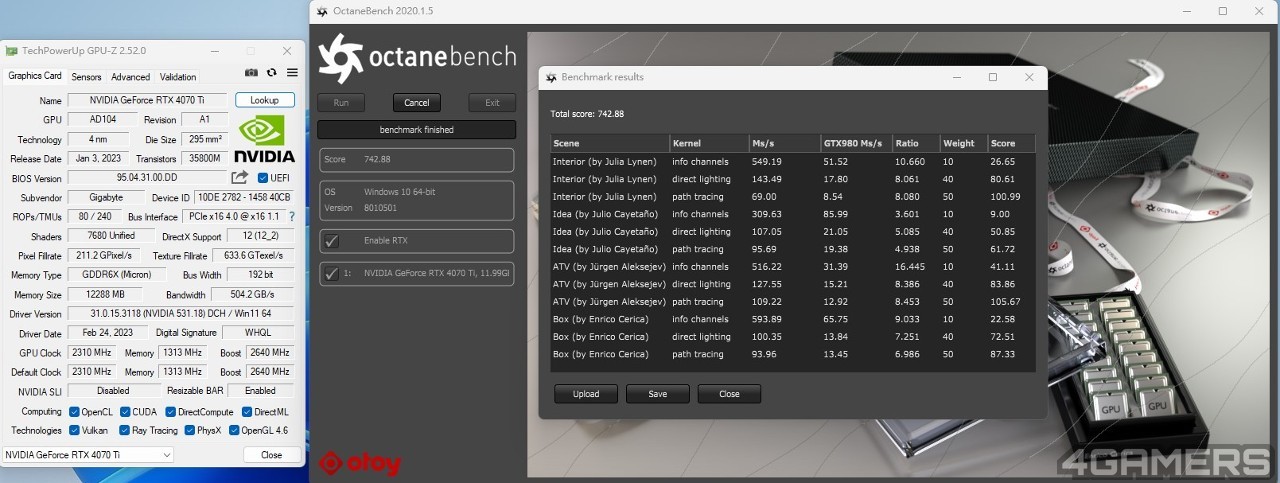This screenshot has height=483, width=1280.
Task: Click the Benchmark results window icon
Action: pos(550,77)
